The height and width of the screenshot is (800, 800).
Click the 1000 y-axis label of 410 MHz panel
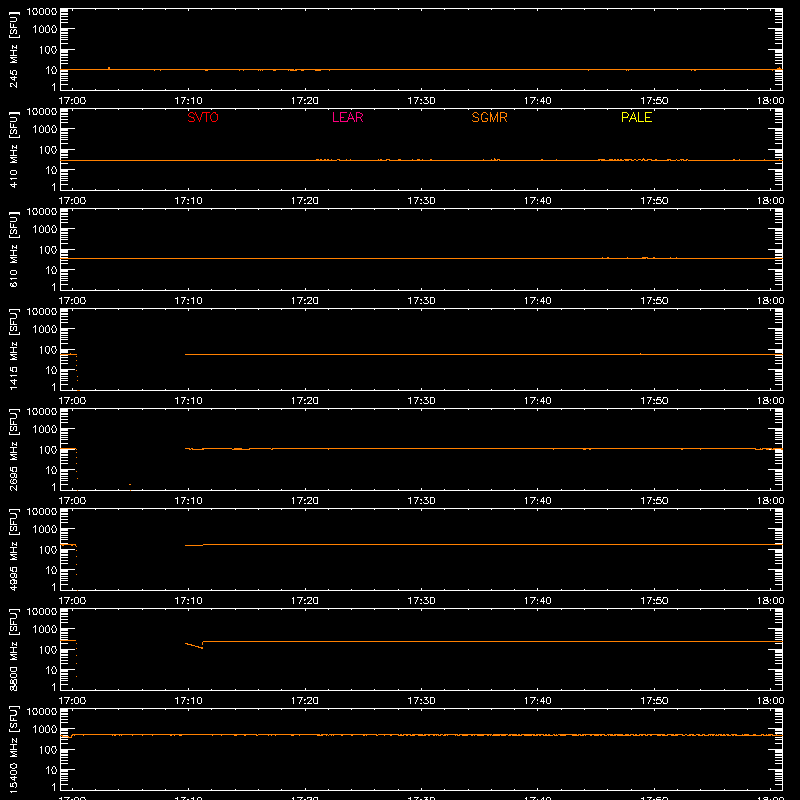(45, 129)
